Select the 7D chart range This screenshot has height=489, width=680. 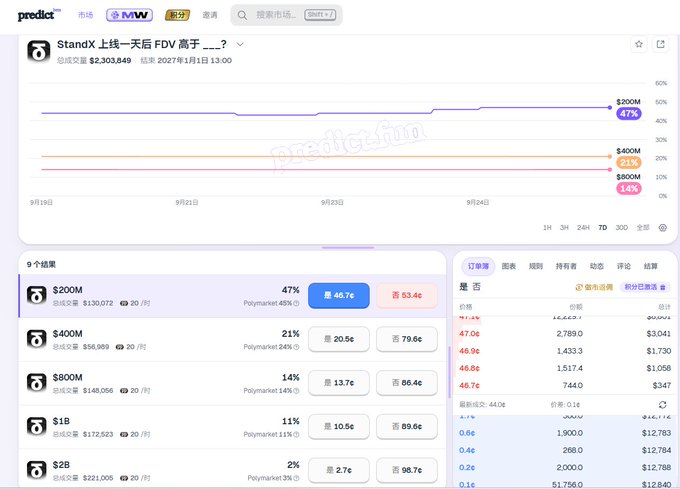pyautogui.click(x=603, y=228)
